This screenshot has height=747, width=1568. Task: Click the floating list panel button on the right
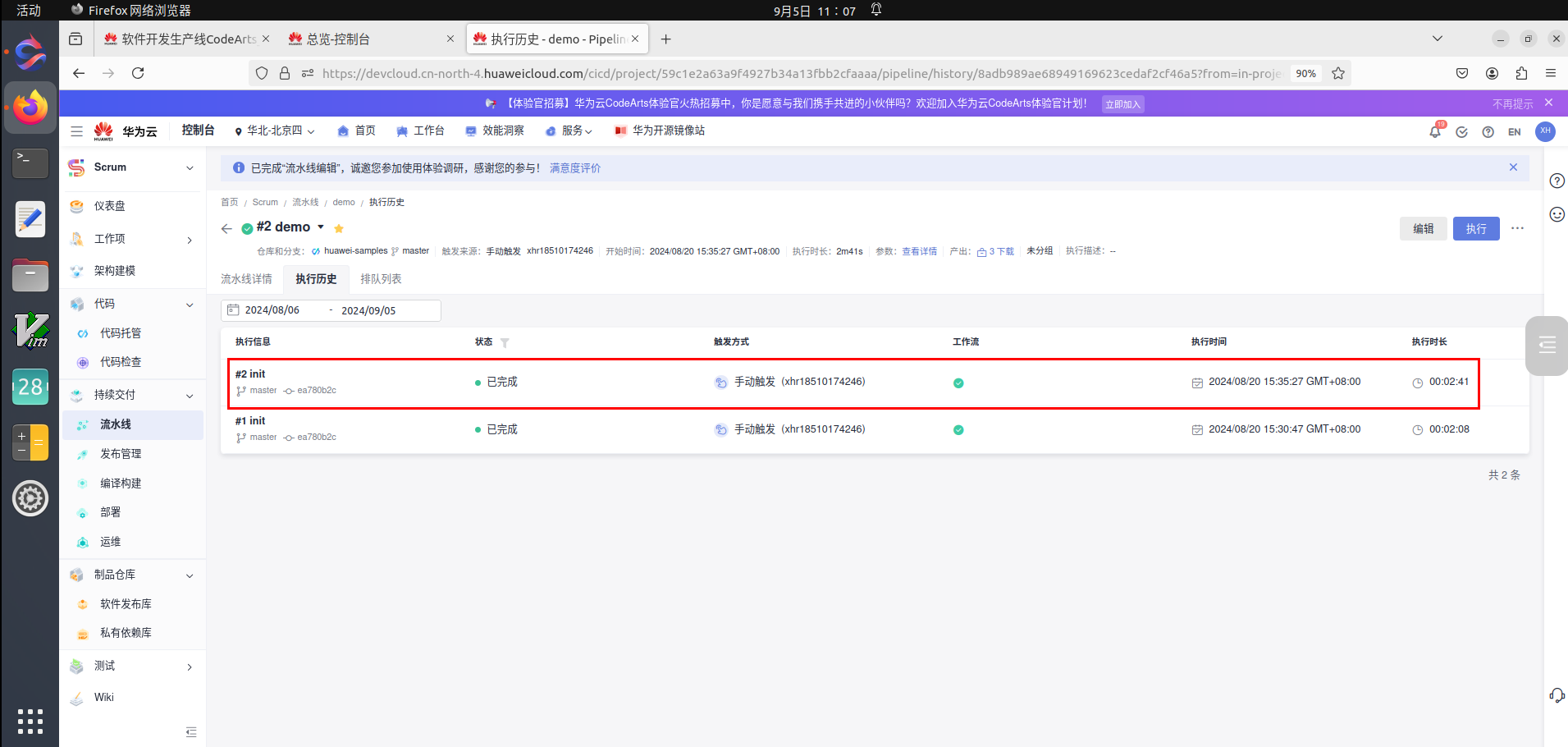(x=1547, y=346)
